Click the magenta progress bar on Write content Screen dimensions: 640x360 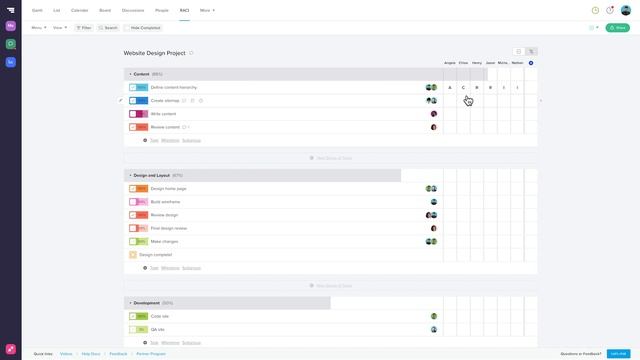(x=142, y=114)
